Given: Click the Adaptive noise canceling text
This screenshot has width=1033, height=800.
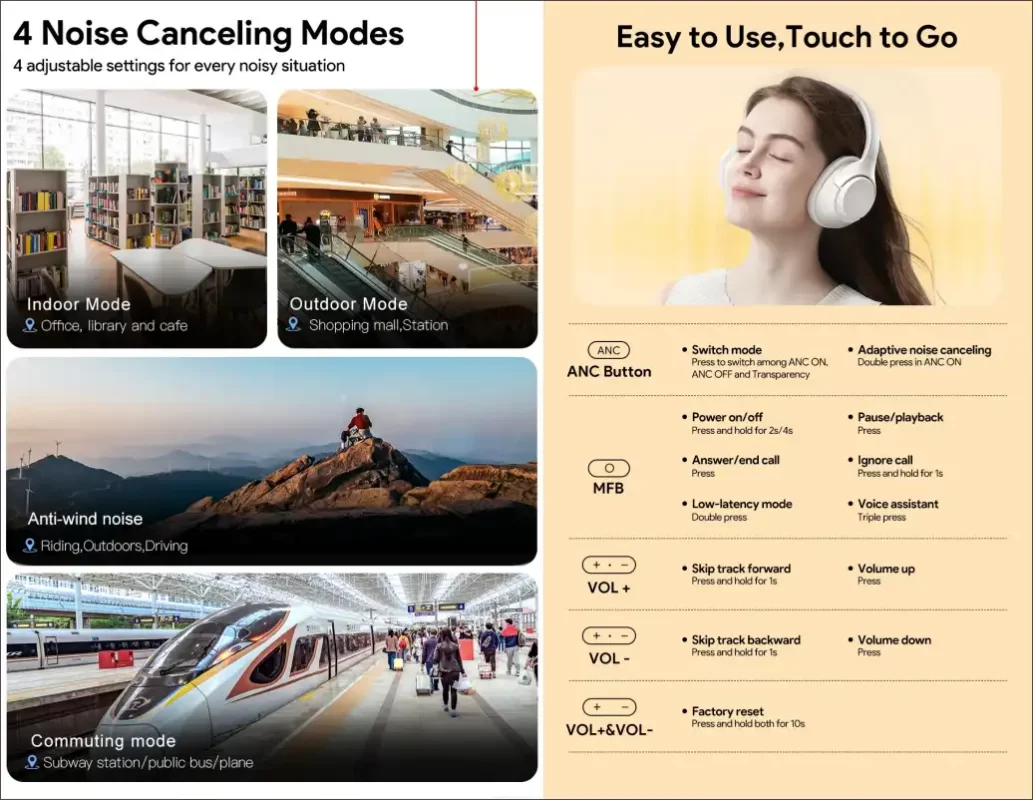Looking at the screenshot, I should (x=924, y=350).
